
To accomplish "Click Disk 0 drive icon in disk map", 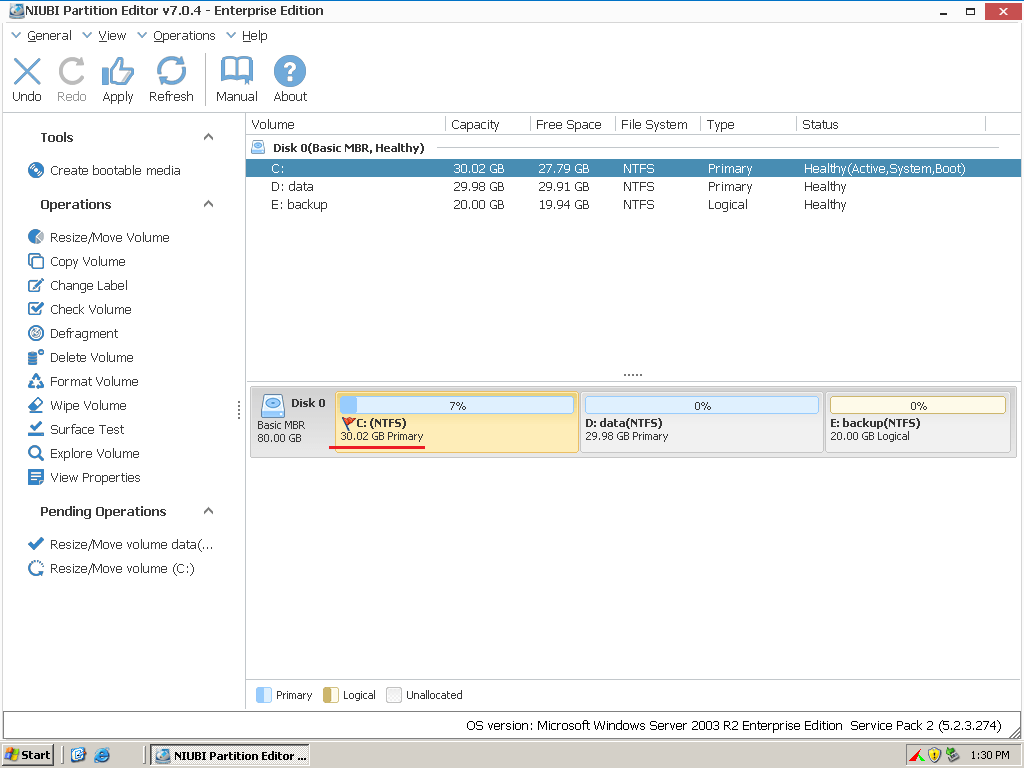I will point(272,406).
